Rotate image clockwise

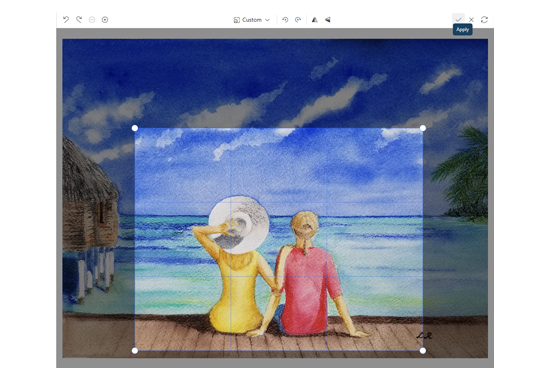[298, 20]
